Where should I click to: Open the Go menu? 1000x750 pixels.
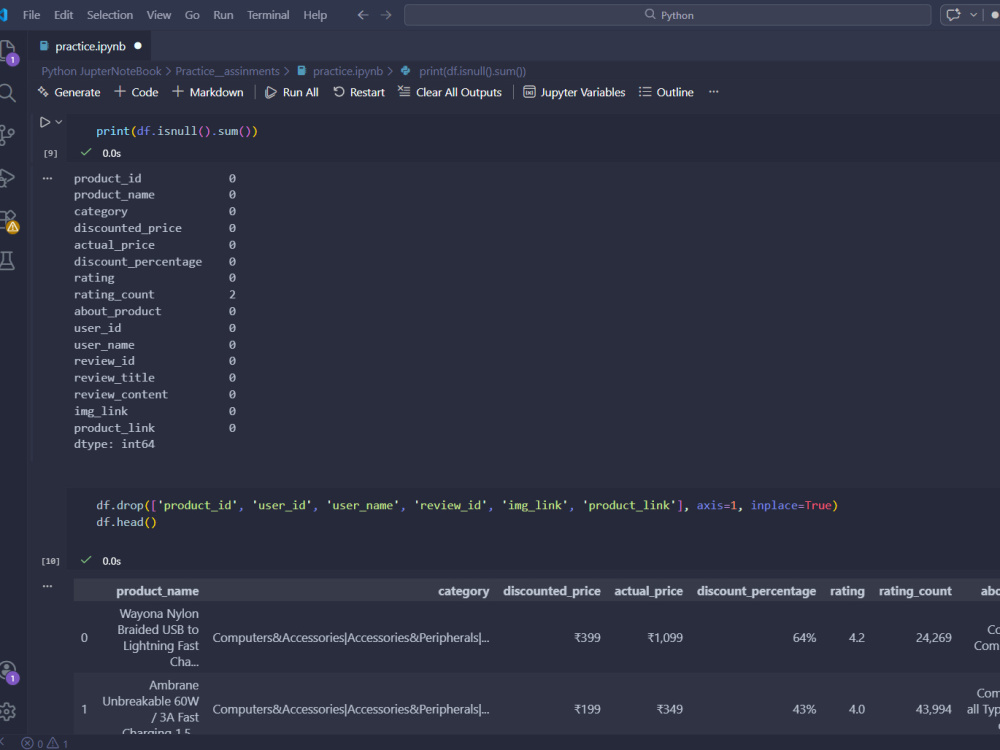[x=192, y=15]
